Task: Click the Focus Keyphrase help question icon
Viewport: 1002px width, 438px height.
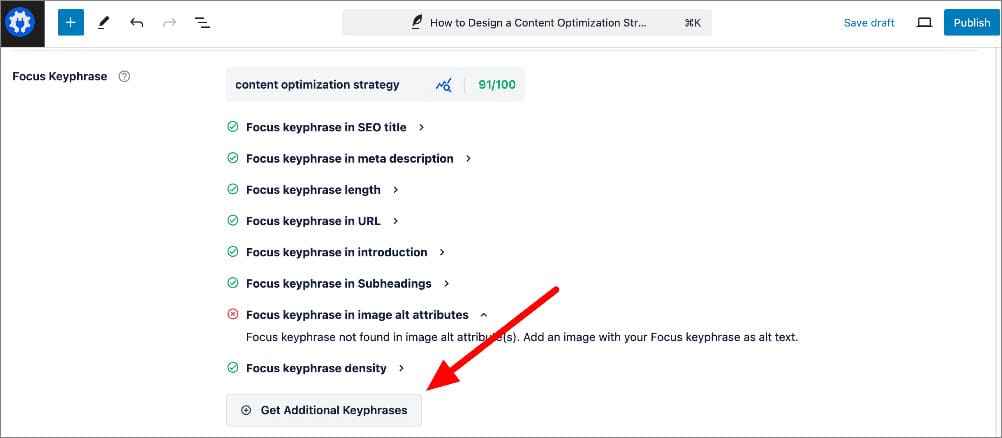Action: [125, 76]
